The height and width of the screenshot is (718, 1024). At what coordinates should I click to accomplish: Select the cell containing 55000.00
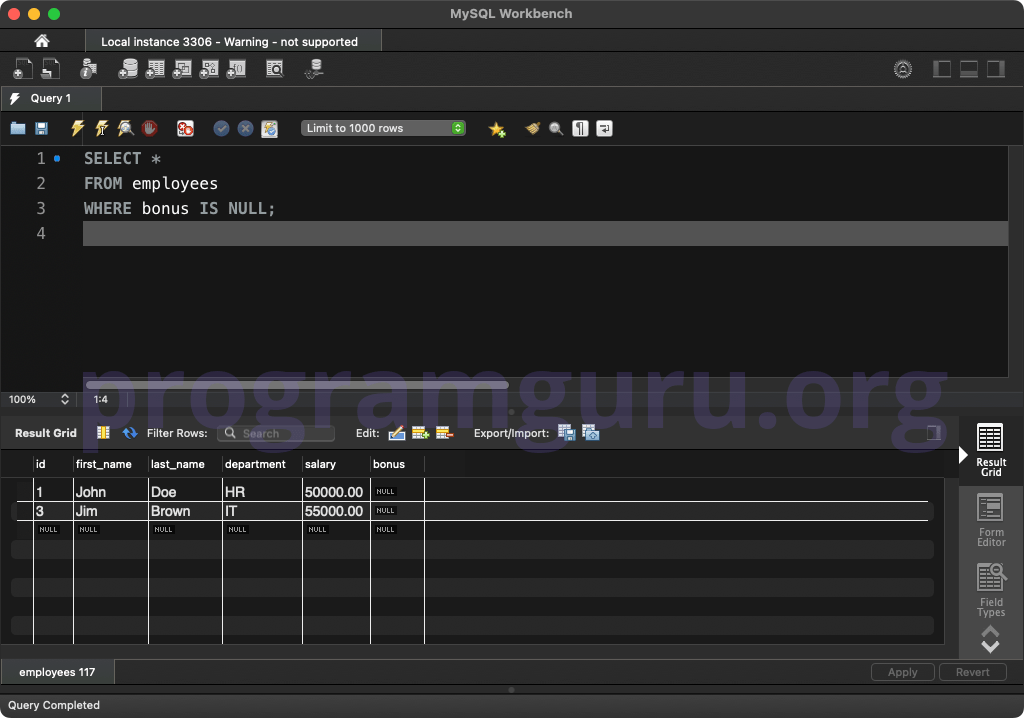tap(336, 511)
